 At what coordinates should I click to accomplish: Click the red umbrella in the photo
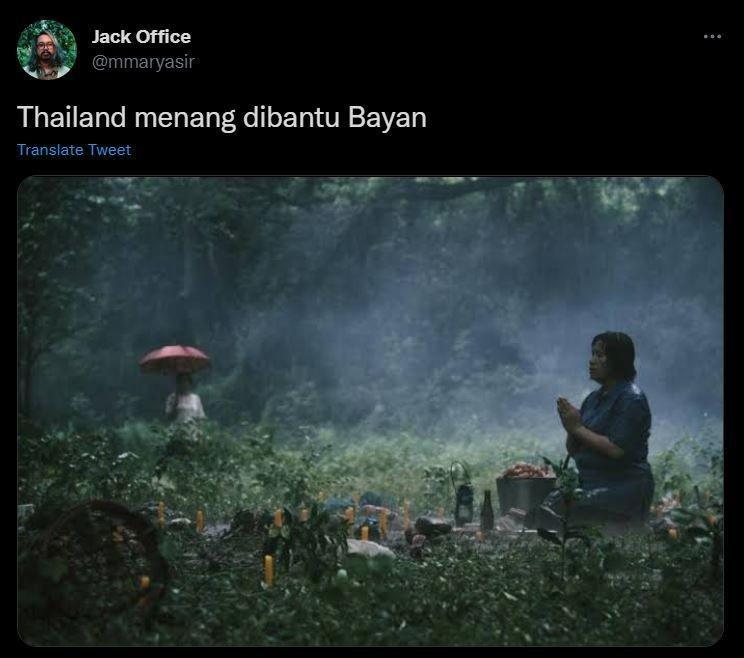tap(174, 359)
